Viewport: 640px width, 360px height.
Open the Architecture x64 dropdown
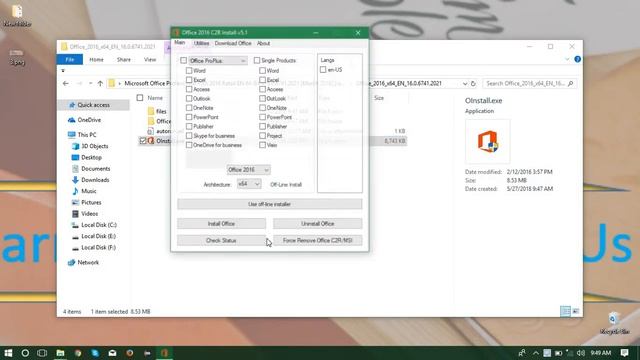coord(249,184)
